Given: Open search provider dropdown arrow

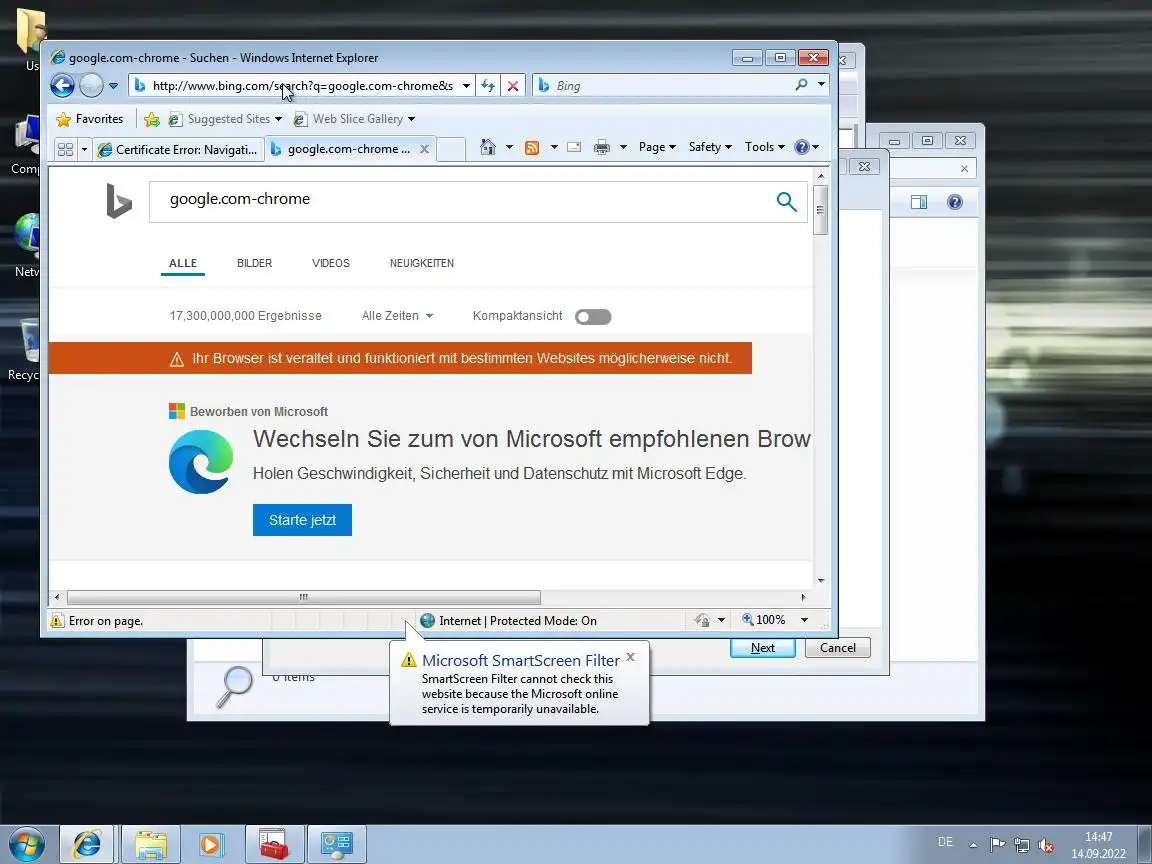Looking at the screenshot, I should 821,85.
